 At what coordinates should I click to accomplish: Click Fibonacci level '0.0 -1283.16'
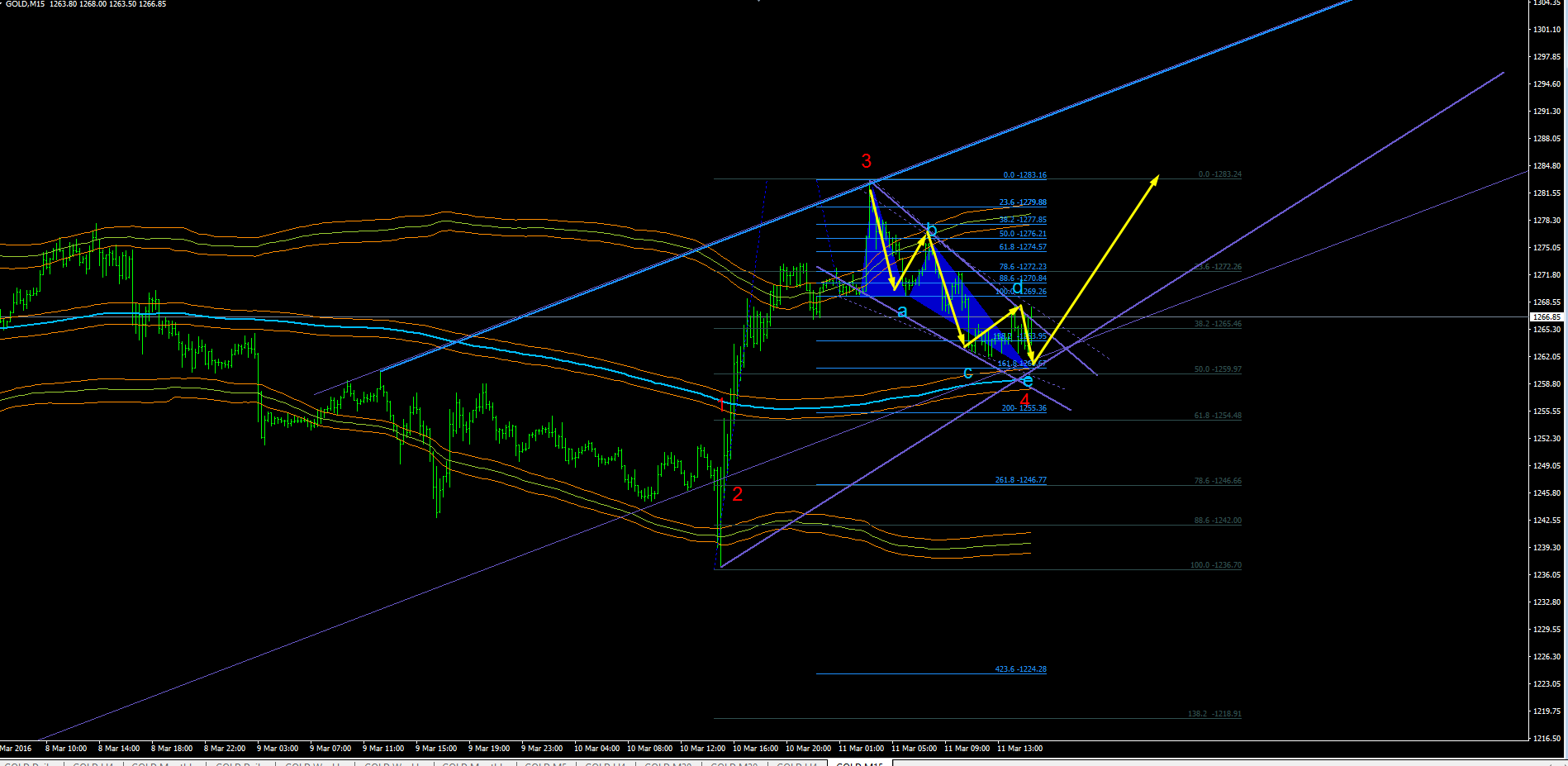point(1024,175)
